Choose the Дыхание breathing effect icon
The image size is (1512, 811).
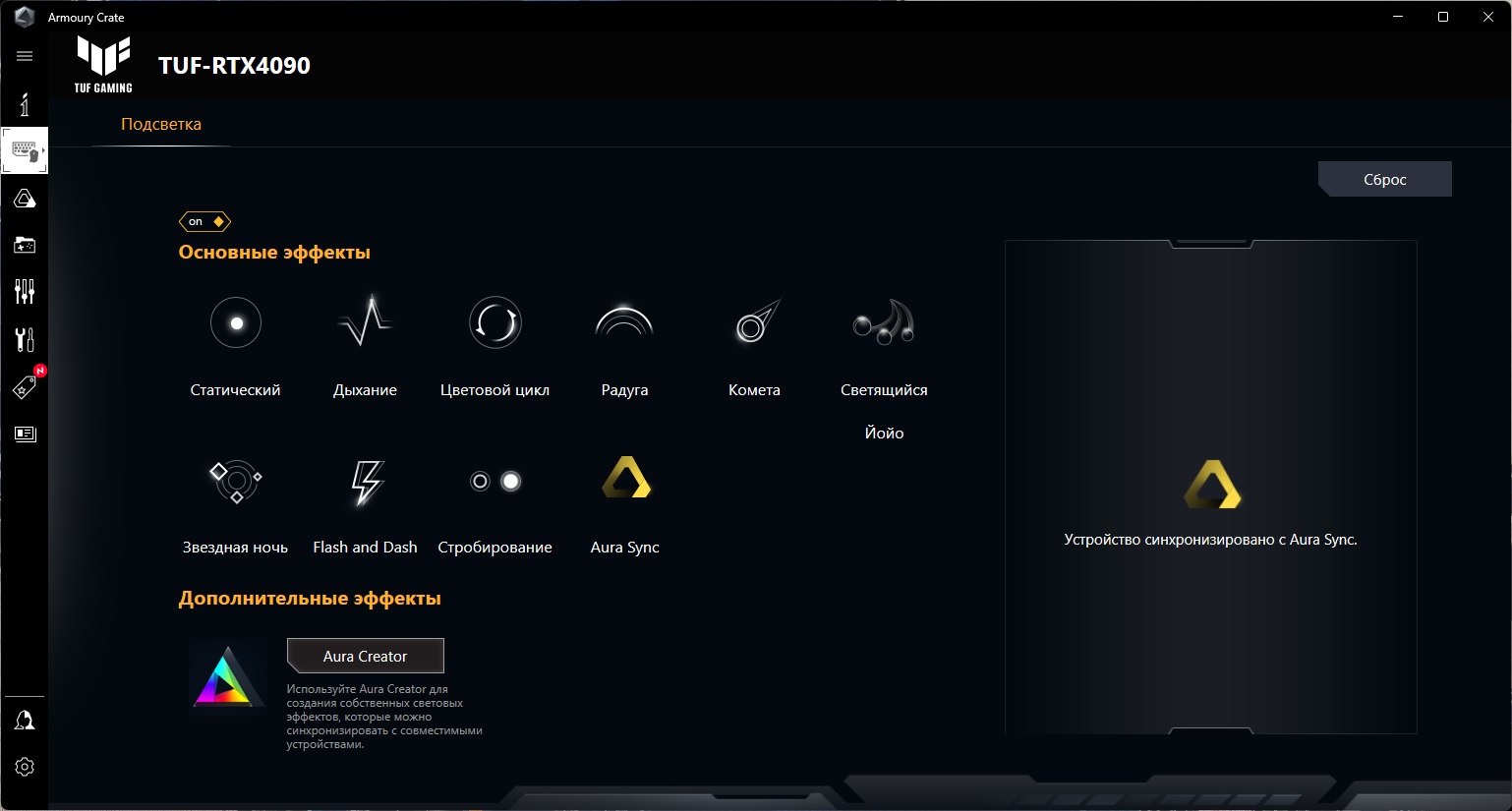(366, 321)
